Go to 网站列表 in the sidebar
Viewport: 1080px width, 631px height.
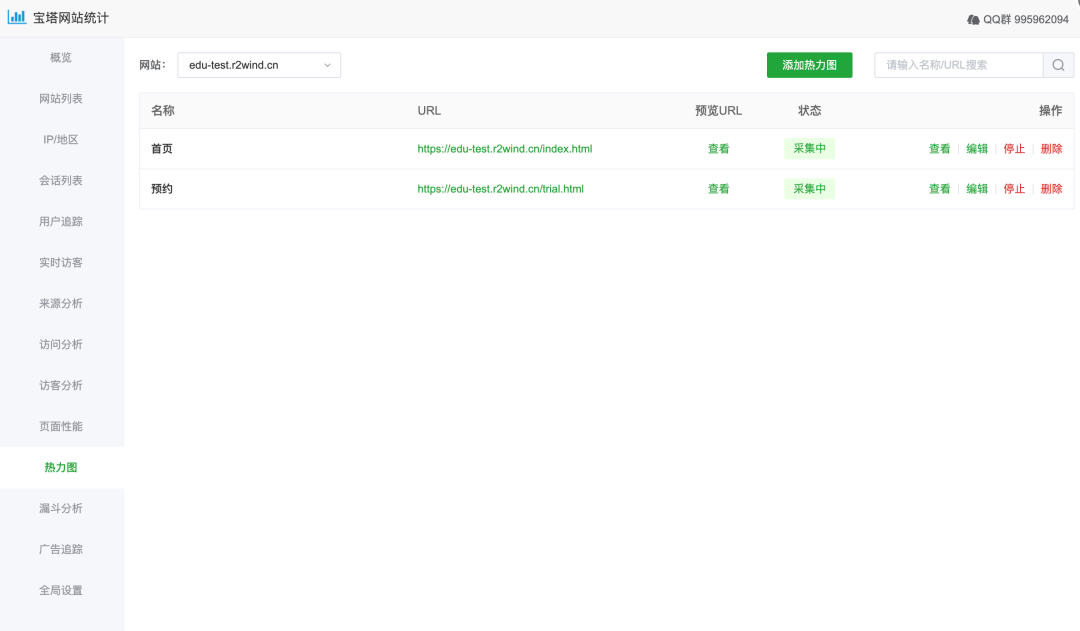tap(61, 99)
